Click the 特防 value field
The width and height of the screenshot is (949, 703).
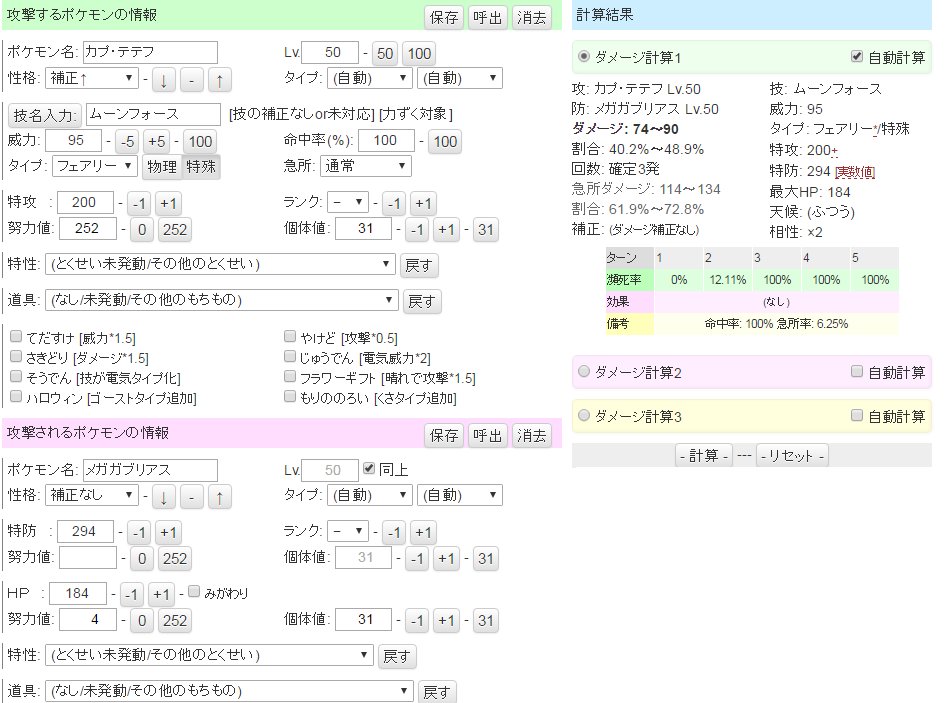pyautogui.click(x=85, y=532)
